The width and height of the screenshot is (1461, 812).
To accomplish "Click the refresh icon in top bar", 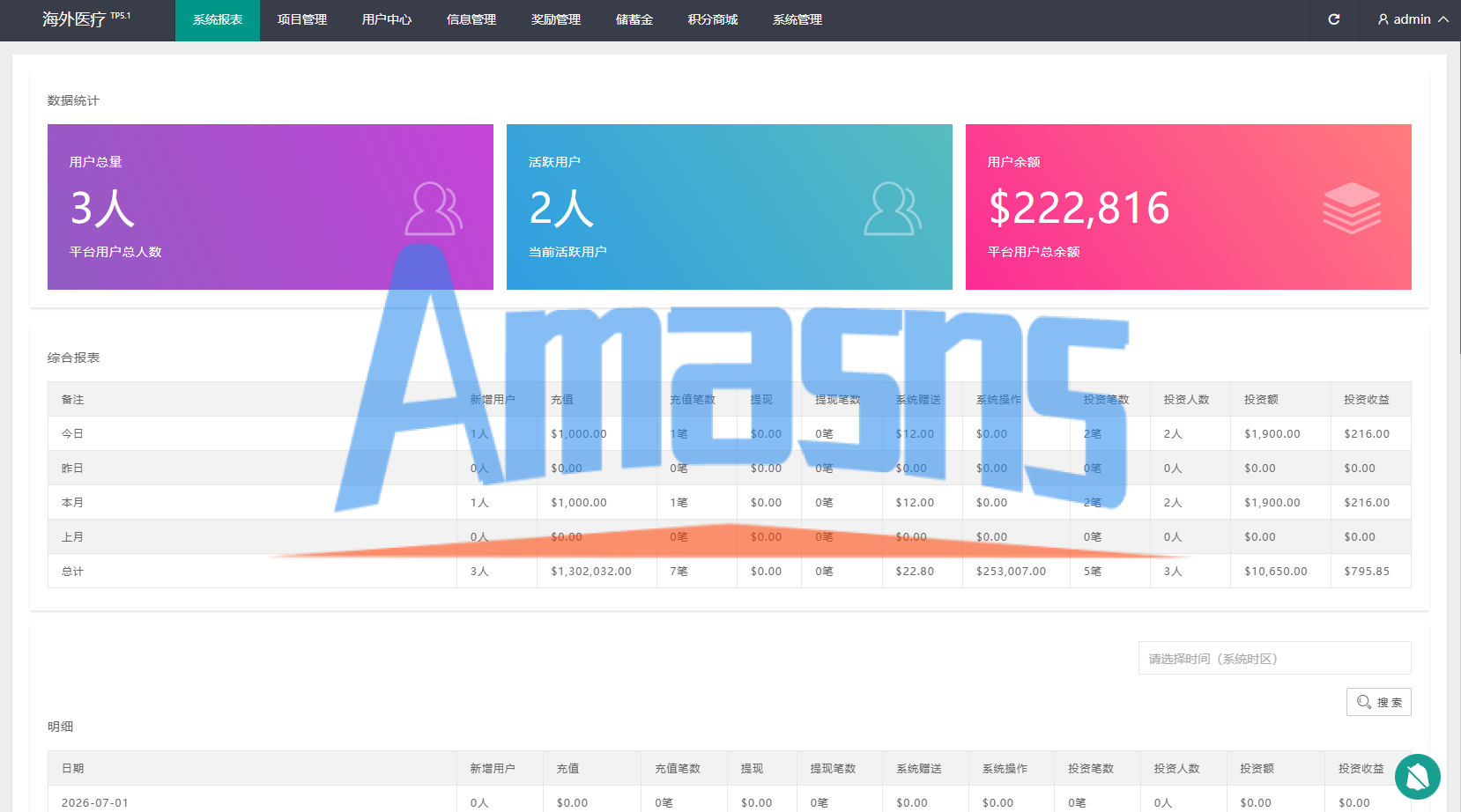I will click(1334, 19).
